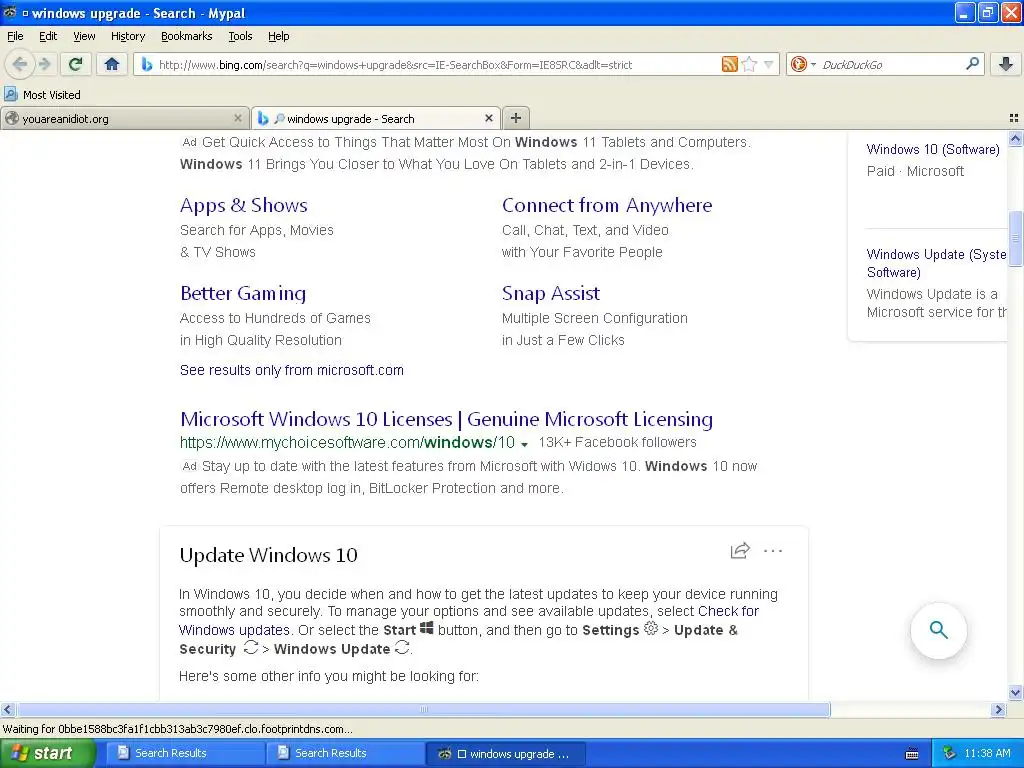
Task: Click the mychoicesoftware.com green URL
Action: click(347, 442)
